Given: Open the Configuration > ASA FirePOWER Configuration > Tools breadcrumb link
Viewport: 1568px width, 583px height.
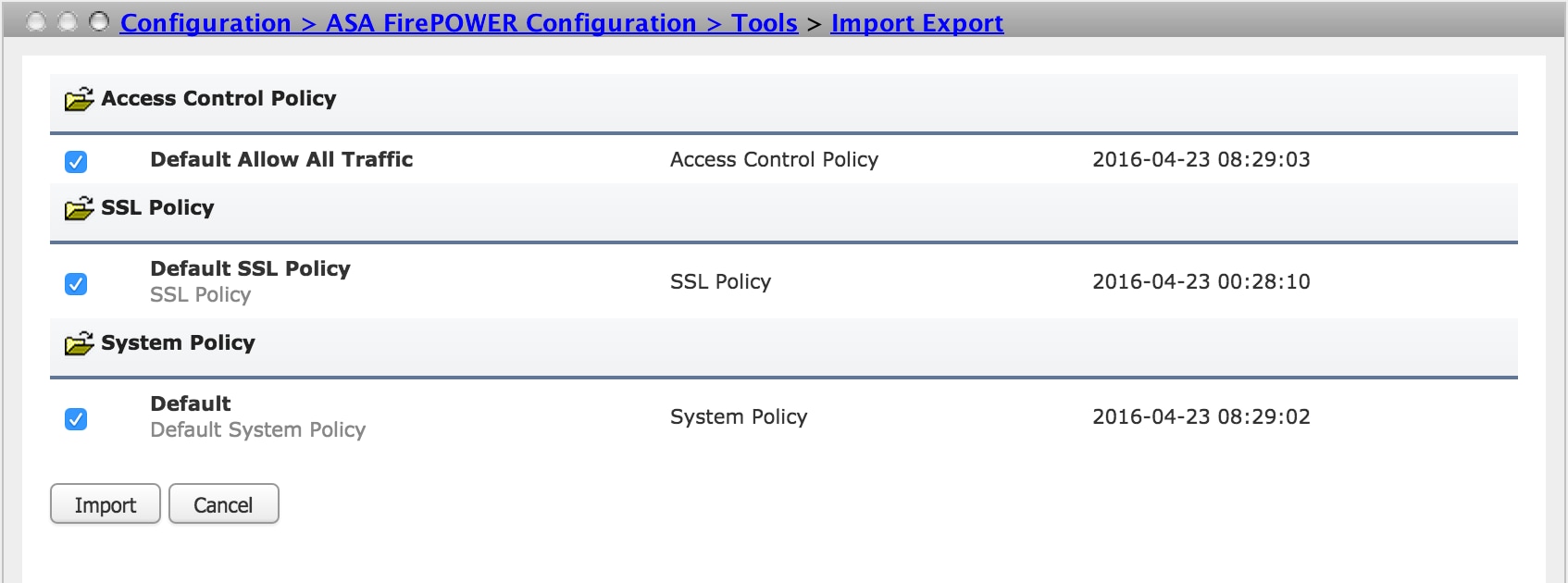Looking at the screenshot, I should (459, 23).
